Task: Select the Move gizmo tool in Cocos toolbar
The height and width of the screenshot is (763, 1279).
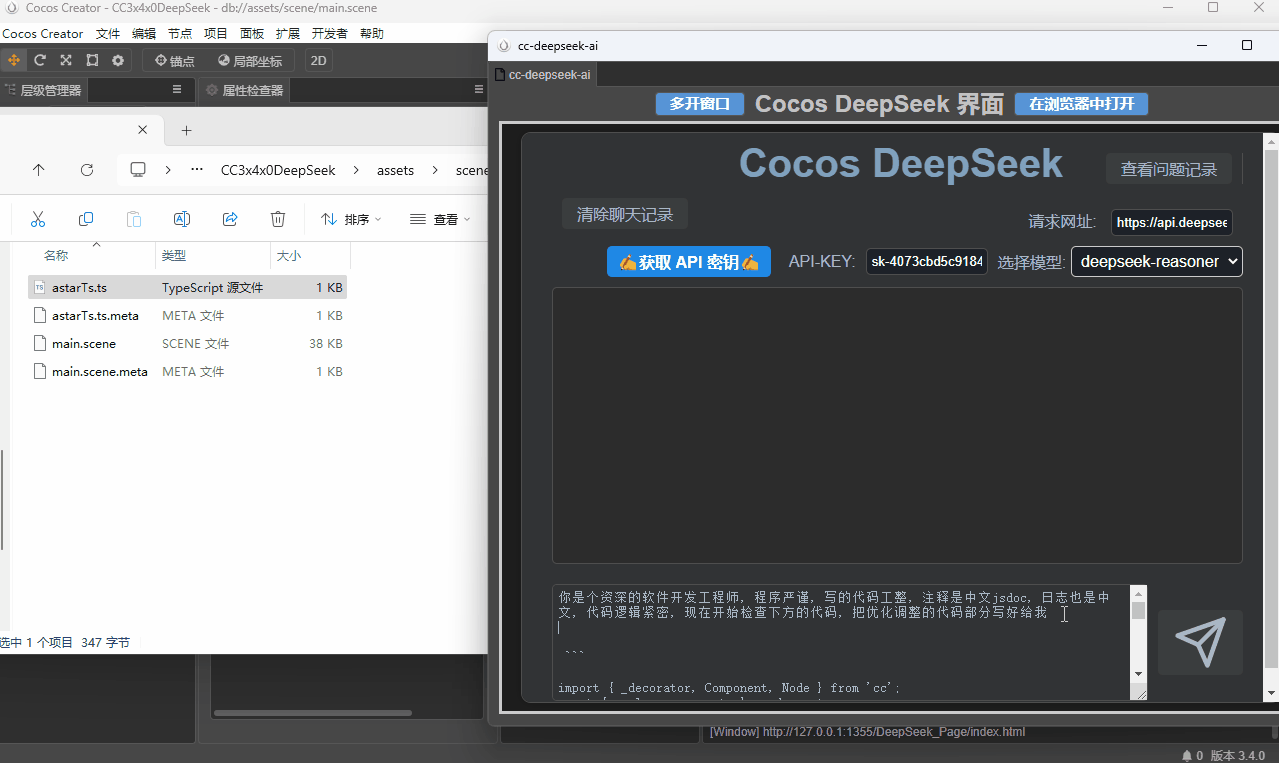Action: 14,60
